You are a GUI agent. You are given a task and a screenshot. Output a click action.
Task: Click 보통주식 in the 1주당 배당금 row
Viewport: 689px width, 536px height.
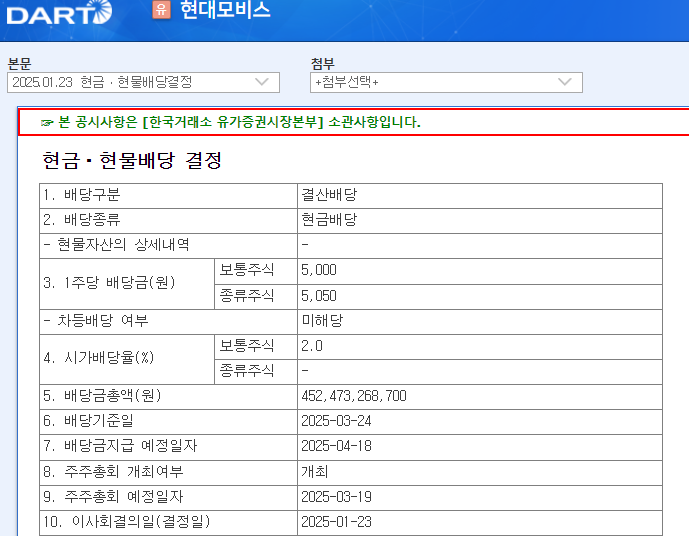click(x=247, y=270)
